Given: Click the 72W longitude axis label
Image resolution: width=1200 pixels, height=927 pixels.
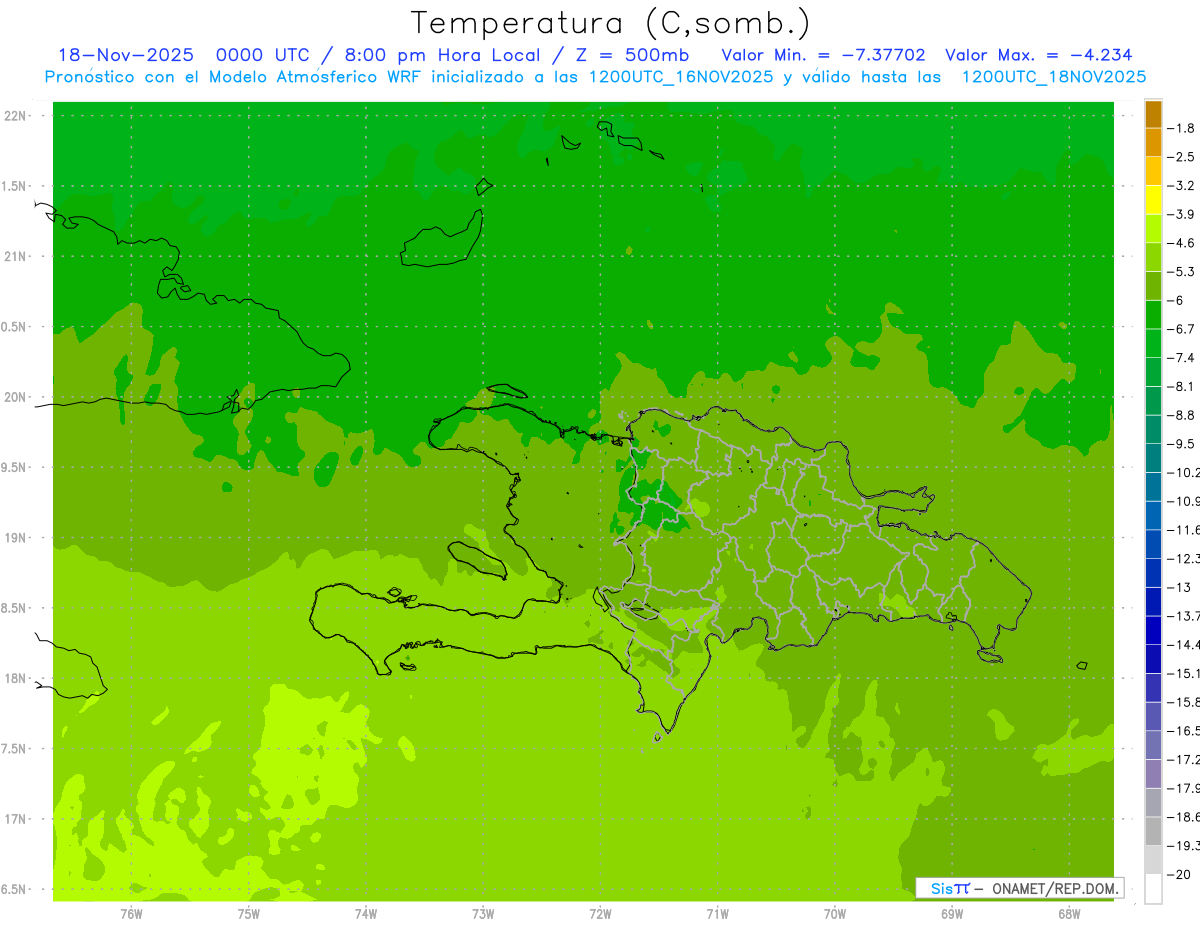Looking at the screenshot, I should 600,914.
